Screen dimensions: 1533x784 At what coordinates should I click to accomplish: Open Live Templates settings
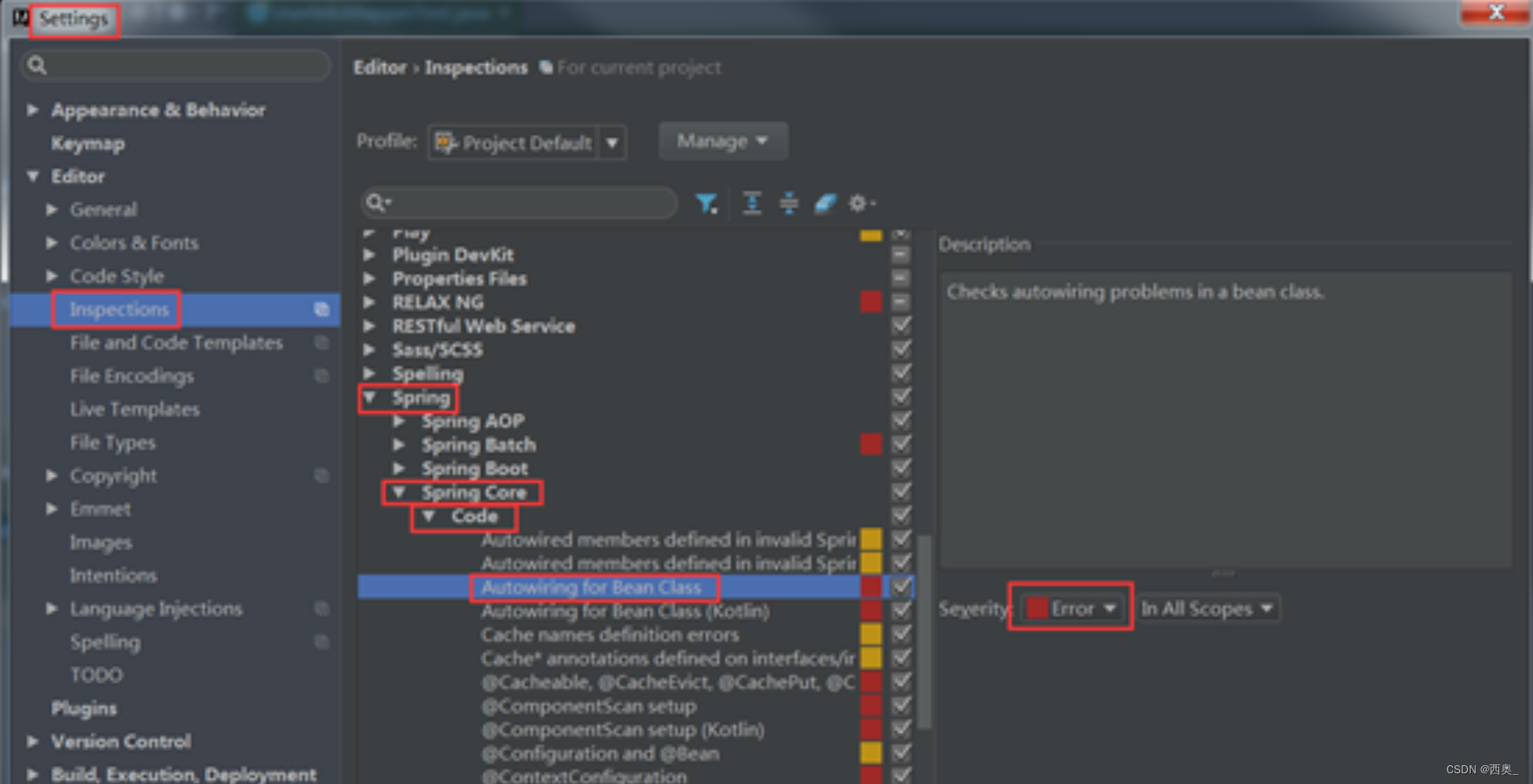[x=135, y=409]
